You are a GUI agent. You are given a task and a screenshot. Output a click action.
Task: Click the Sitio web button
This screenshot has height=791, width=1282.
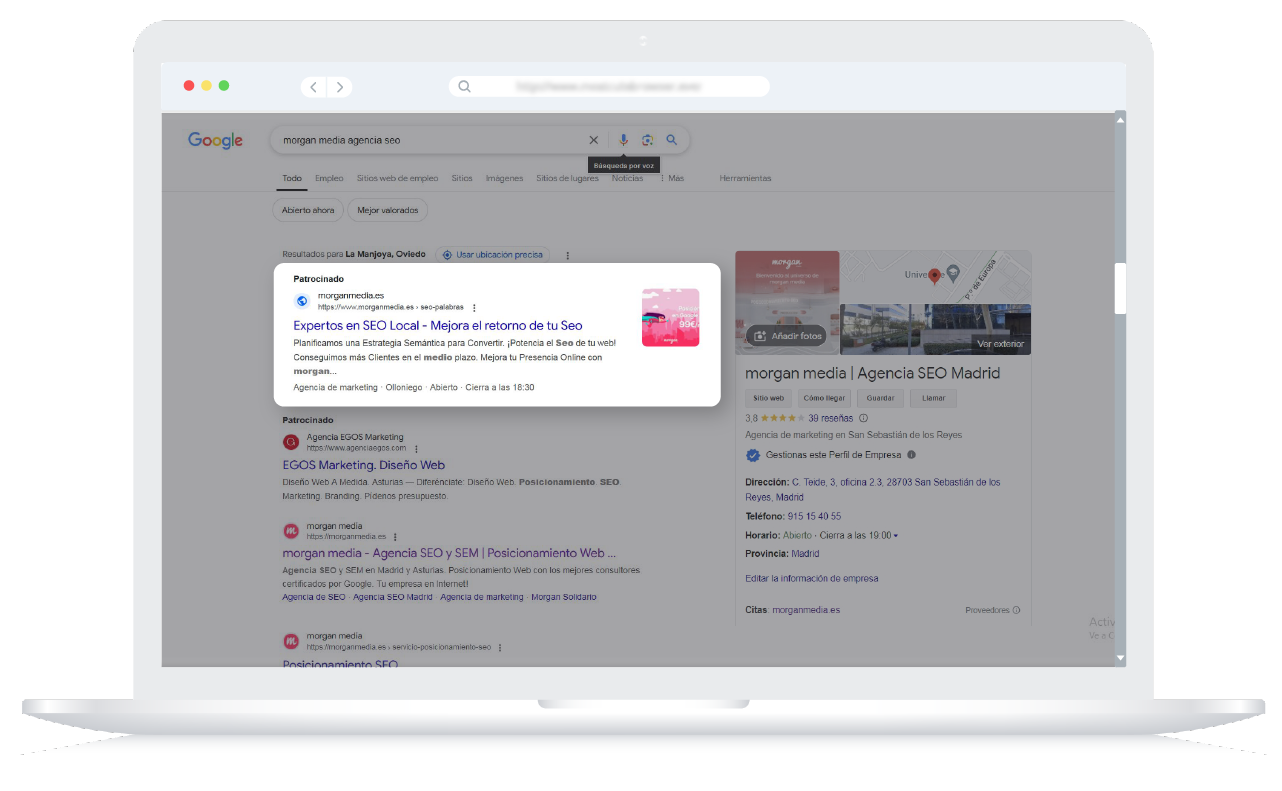pyautogui.click(x=769, y=398)
